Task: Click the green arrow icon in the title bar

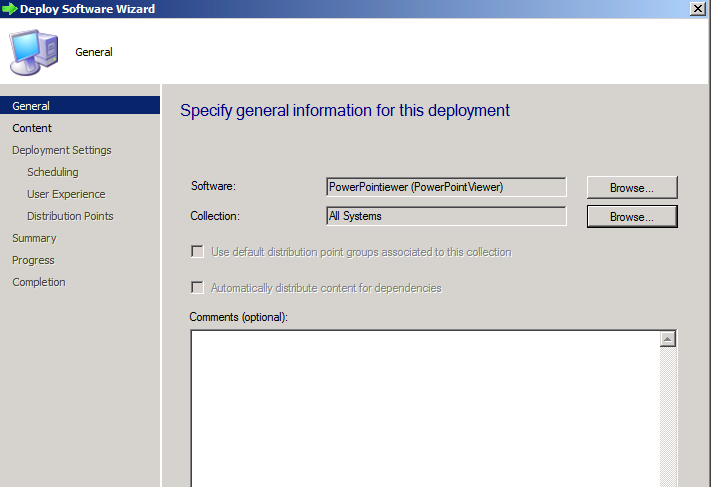Action: point(10,9)
